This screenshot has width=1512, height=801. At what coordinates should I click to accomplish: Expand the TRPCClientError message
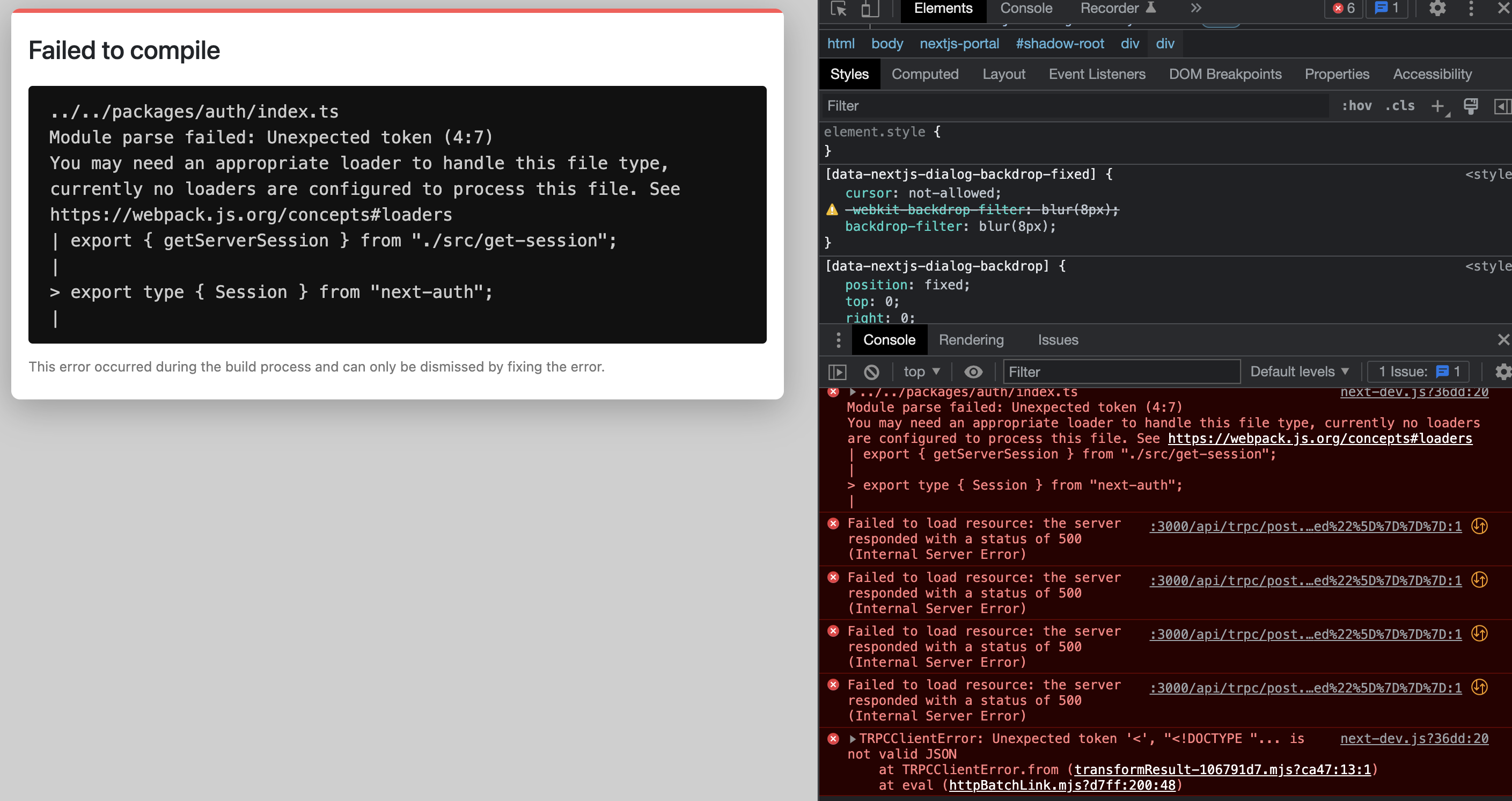(853, 739)
